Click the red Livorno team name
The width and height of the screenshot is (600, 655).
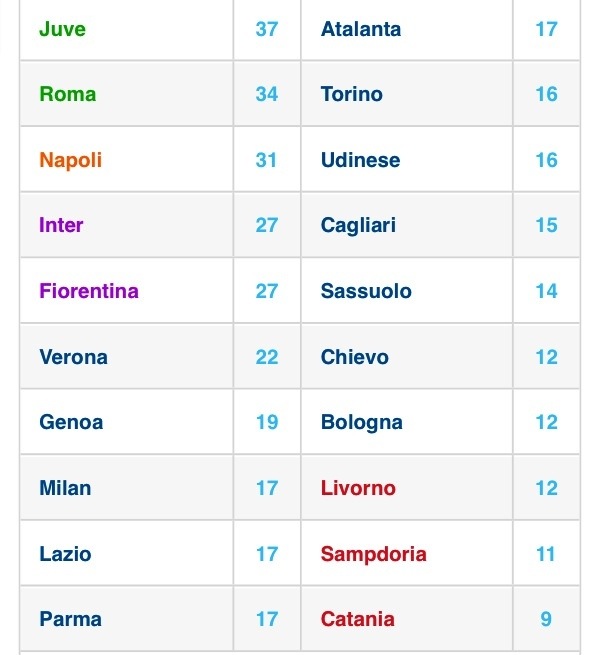click(x=358, y=488)
